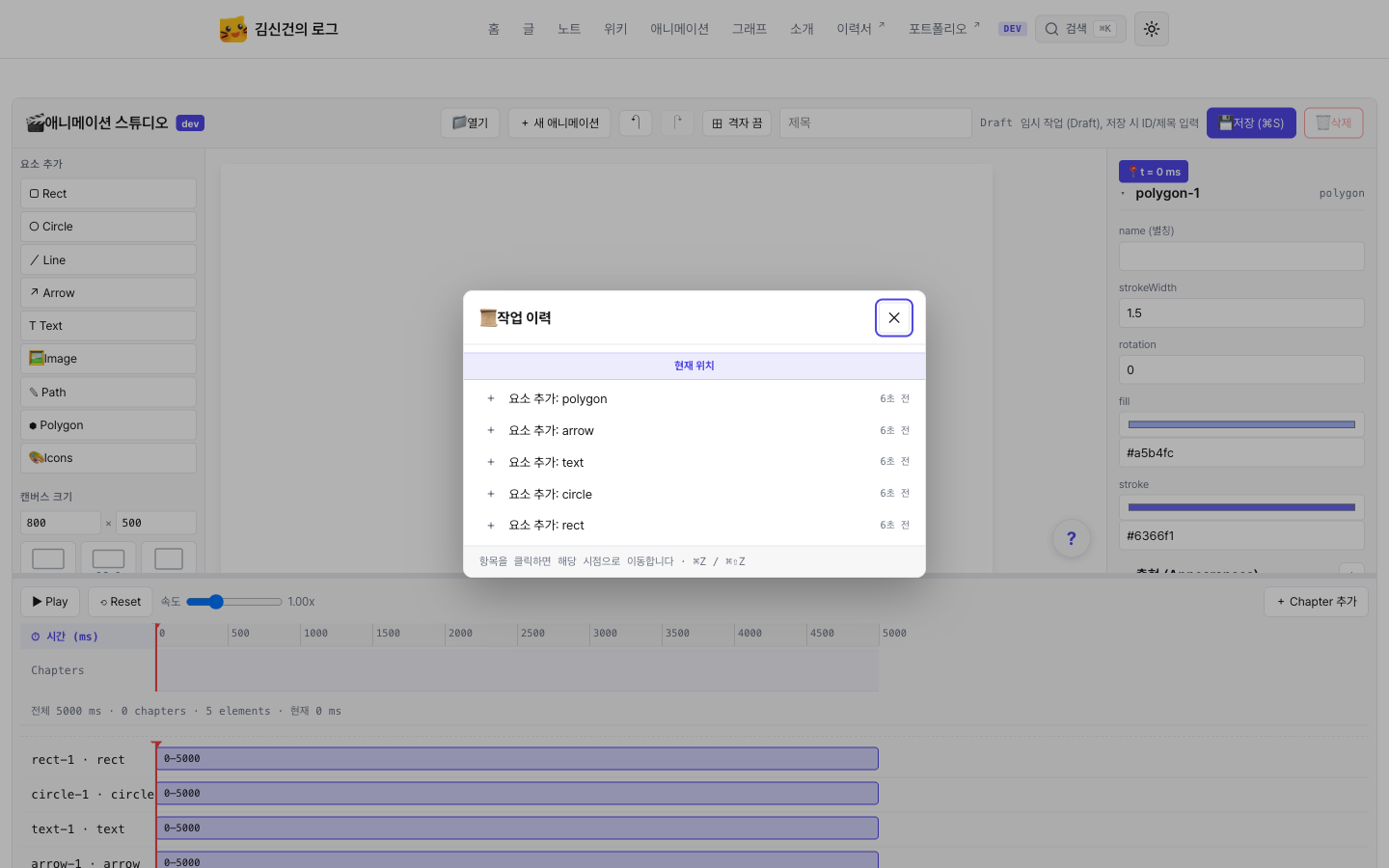Viewport: 1389px width, 868px height.
Task: Open the 그래프 nav item
Action: [x=749, y=29]
